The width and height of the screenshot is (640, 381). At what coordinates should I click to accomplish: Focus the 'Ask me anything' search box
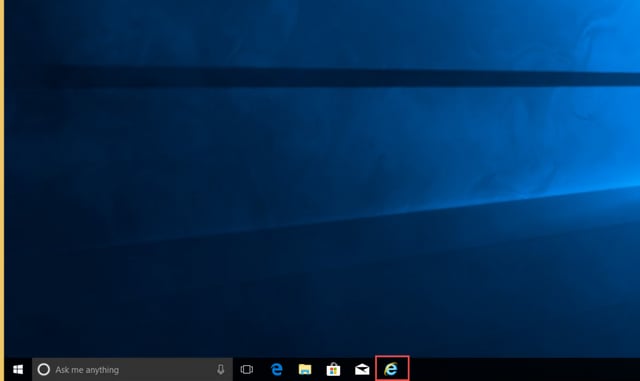click(x=132, y=370)
